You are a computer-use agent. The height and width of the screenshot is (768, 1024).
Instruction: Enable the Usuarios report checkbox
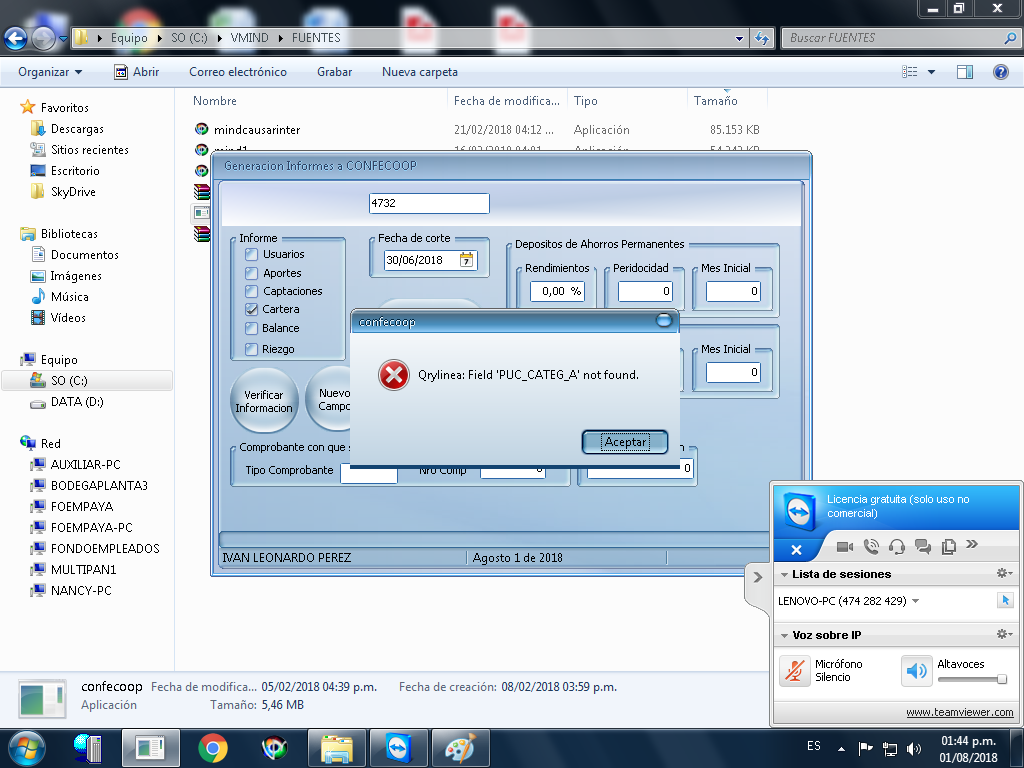tap(252, 254)
